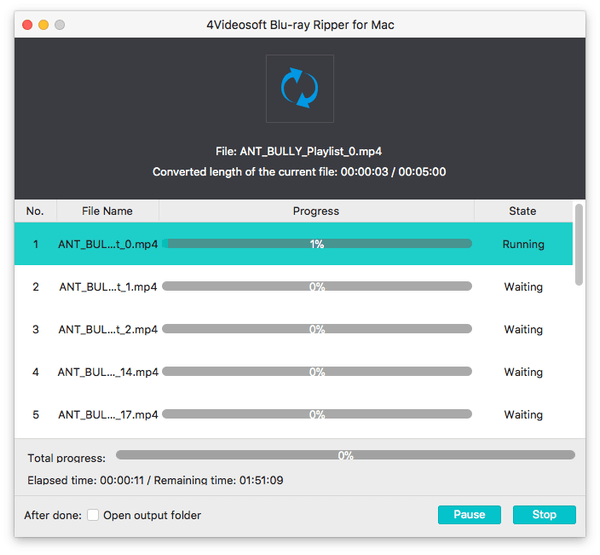
Task: Click the file list vertical scrollbar
Action: tap(579, 245)
